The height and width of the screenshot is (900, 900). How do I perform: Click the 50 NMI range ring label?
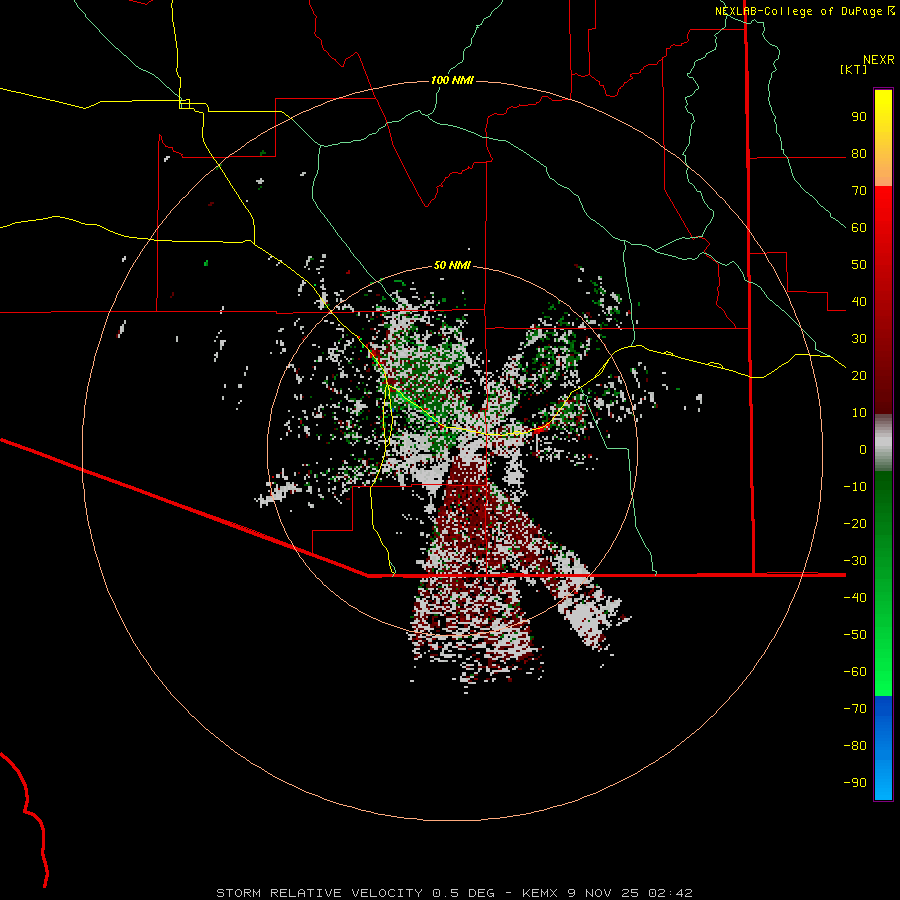(452, 265)
